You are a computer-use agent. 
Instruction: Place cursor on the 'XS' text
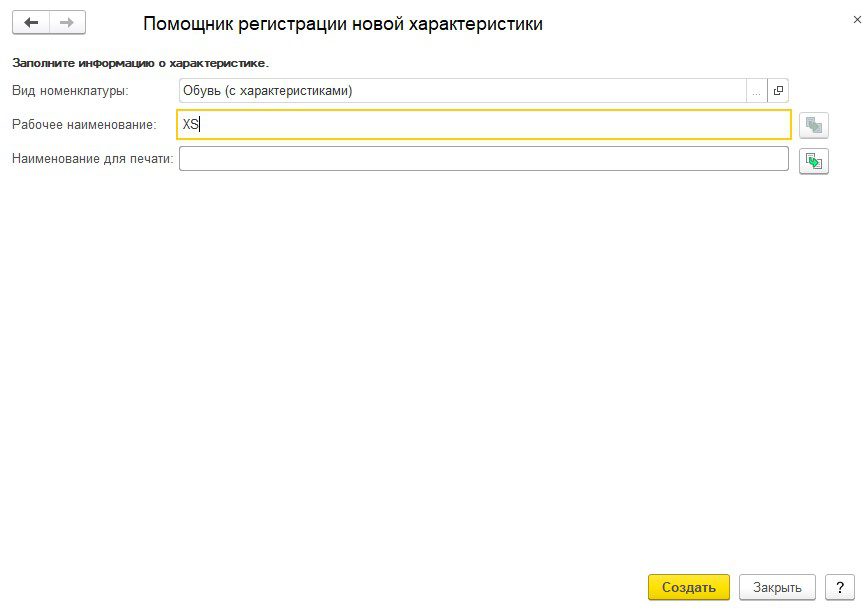coord(190,125)
